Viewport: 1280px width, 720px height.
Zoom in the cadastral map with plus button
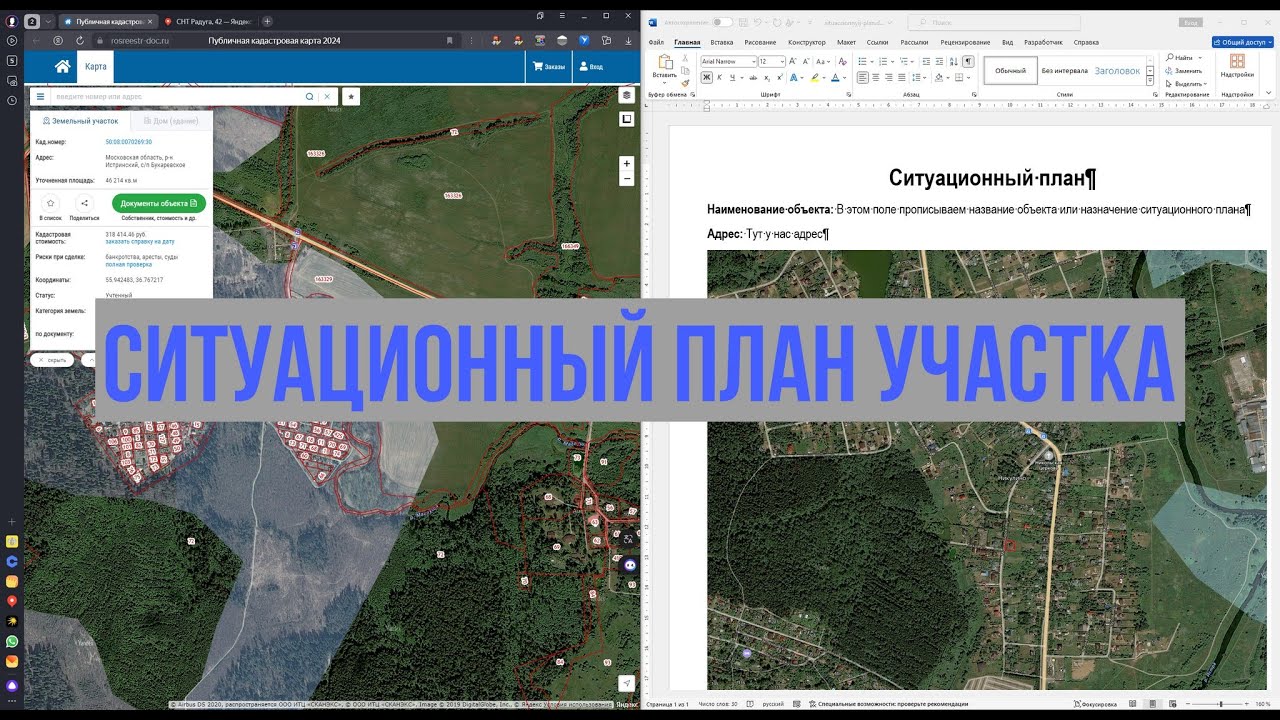[x=627, y=163]
